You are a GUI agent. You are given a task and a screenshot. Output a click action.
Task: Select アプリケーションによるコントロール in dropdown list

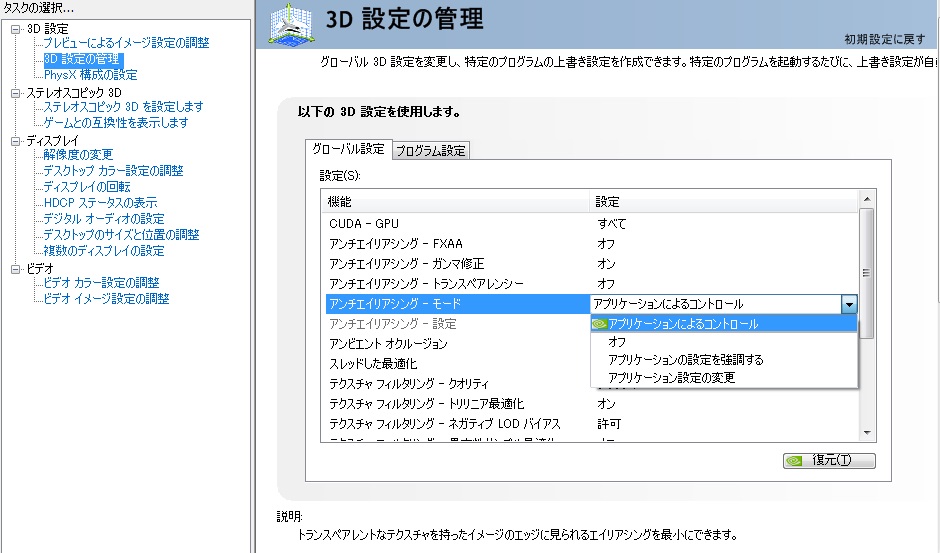pos(724,324)
